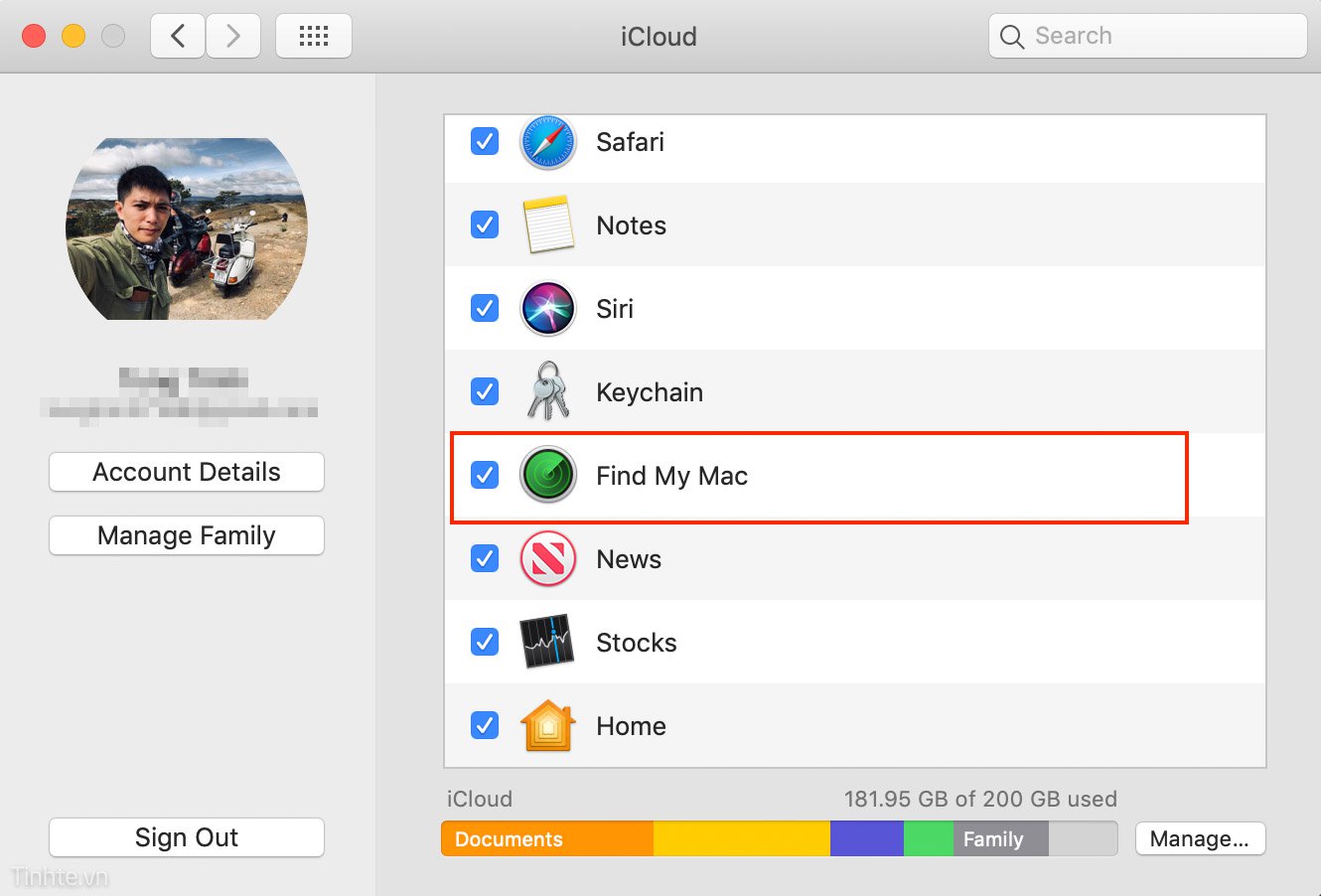Click the Manage Family button
The image size is (1321, 896).
click(187, 535)
